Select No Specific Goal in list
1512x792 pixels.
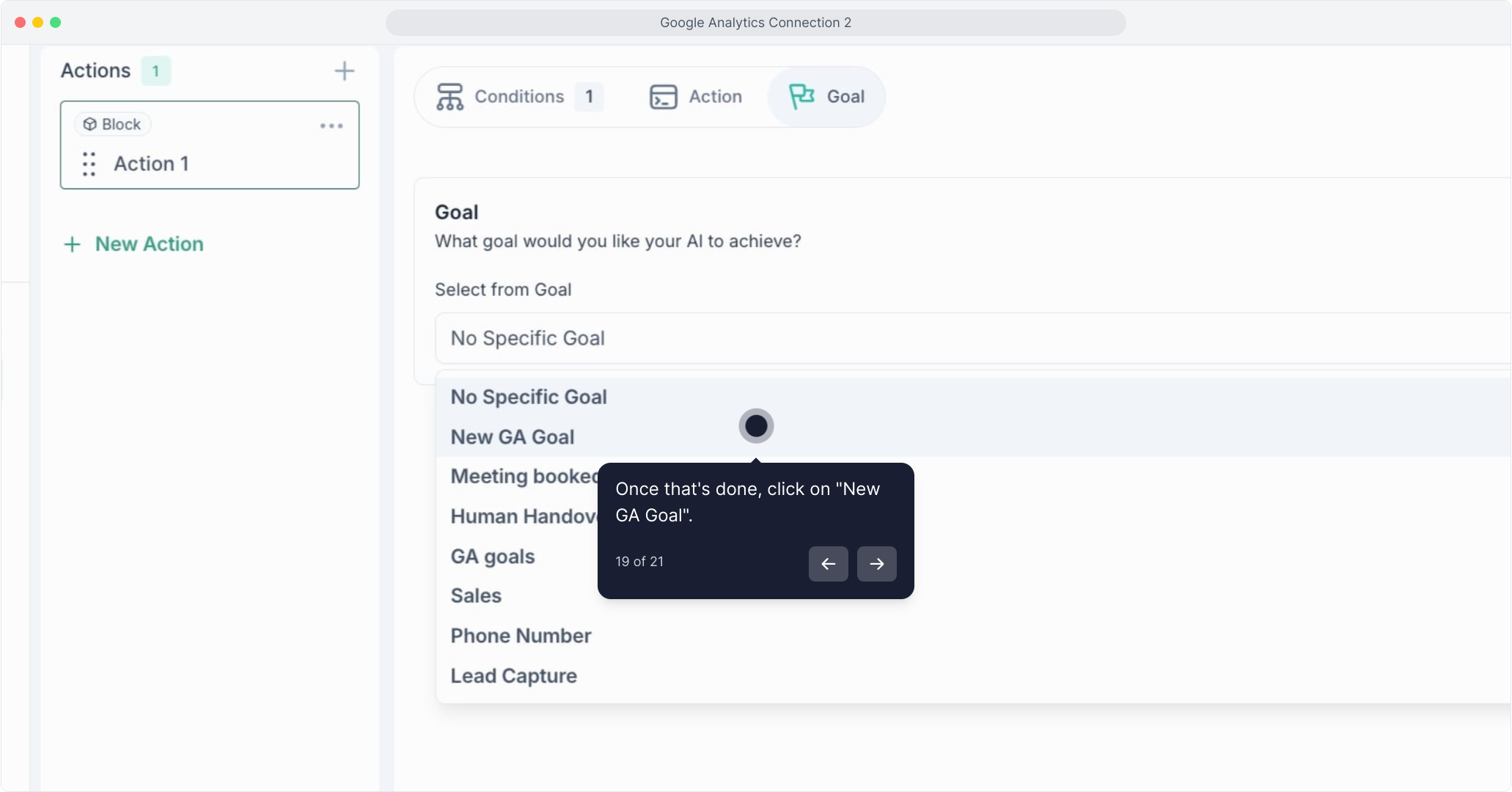click(x=529, y=397)
